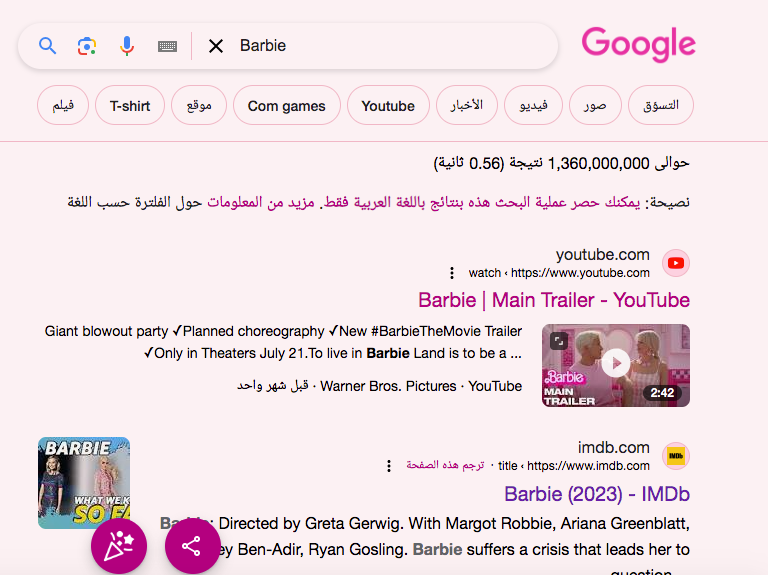768x575 pixels.
Task: Open the التسوق shopping tab
Action: tap(661, 105)
